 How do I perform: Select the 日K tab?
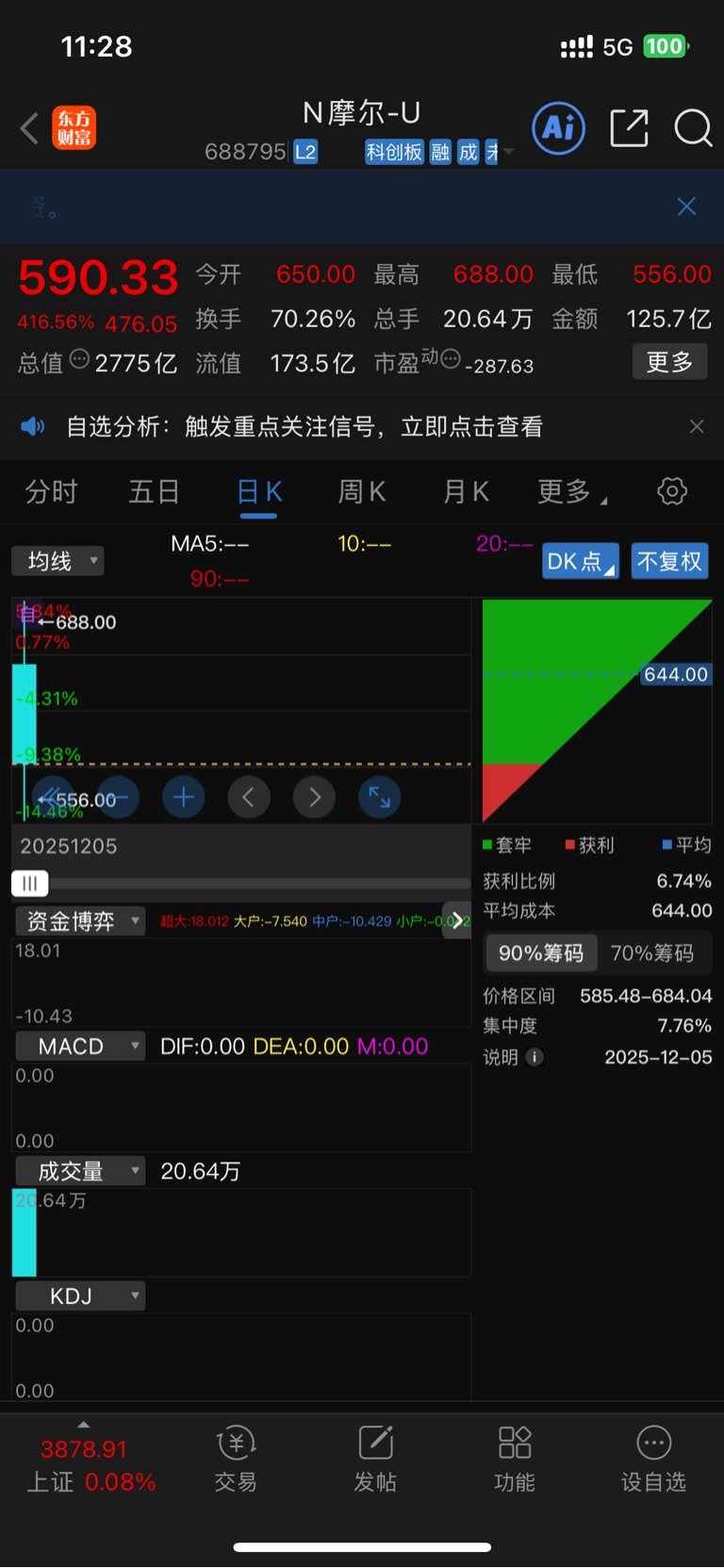tap(259, 491)
